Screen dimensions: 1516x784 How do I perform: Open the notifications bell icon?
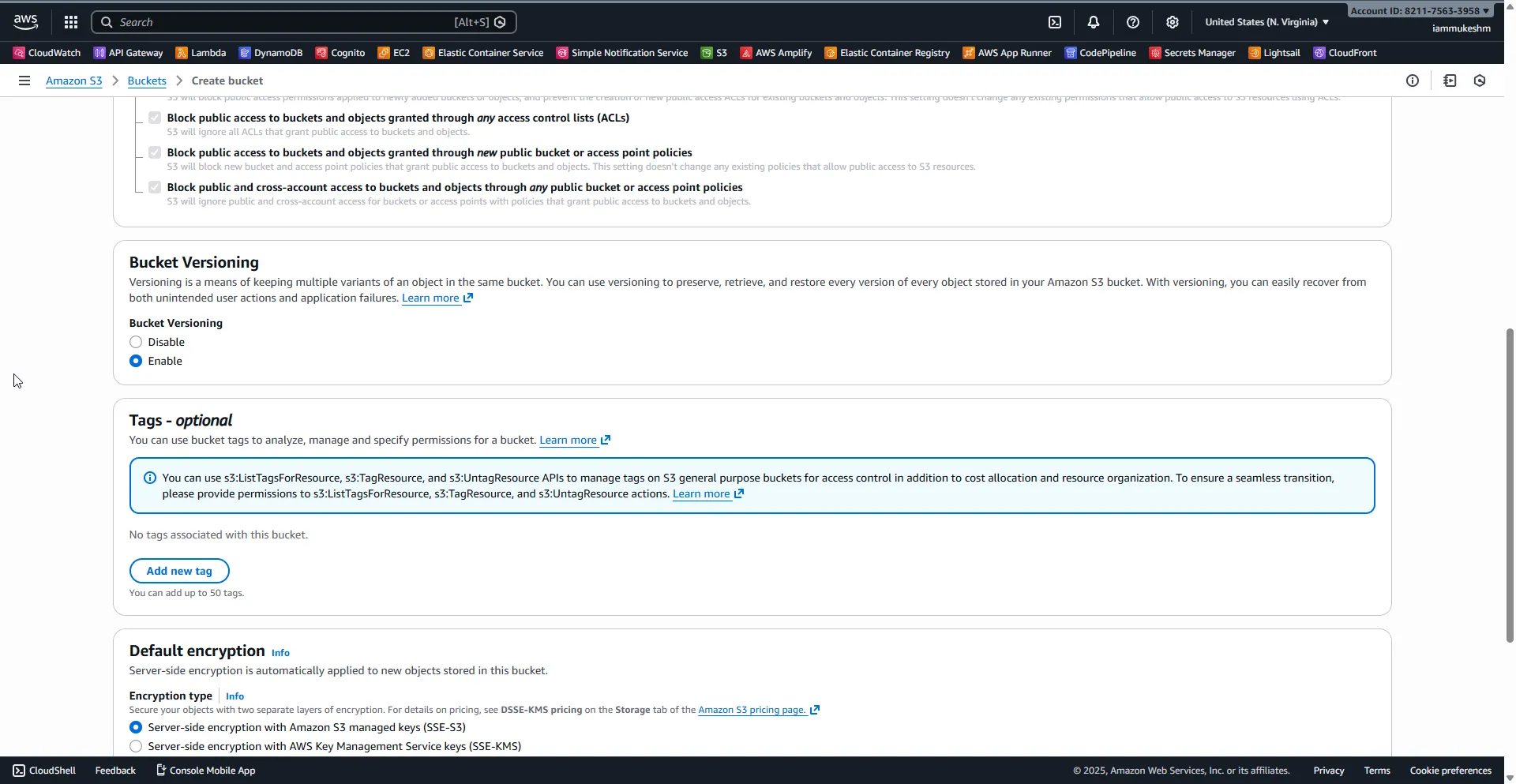pos(1094,21)
